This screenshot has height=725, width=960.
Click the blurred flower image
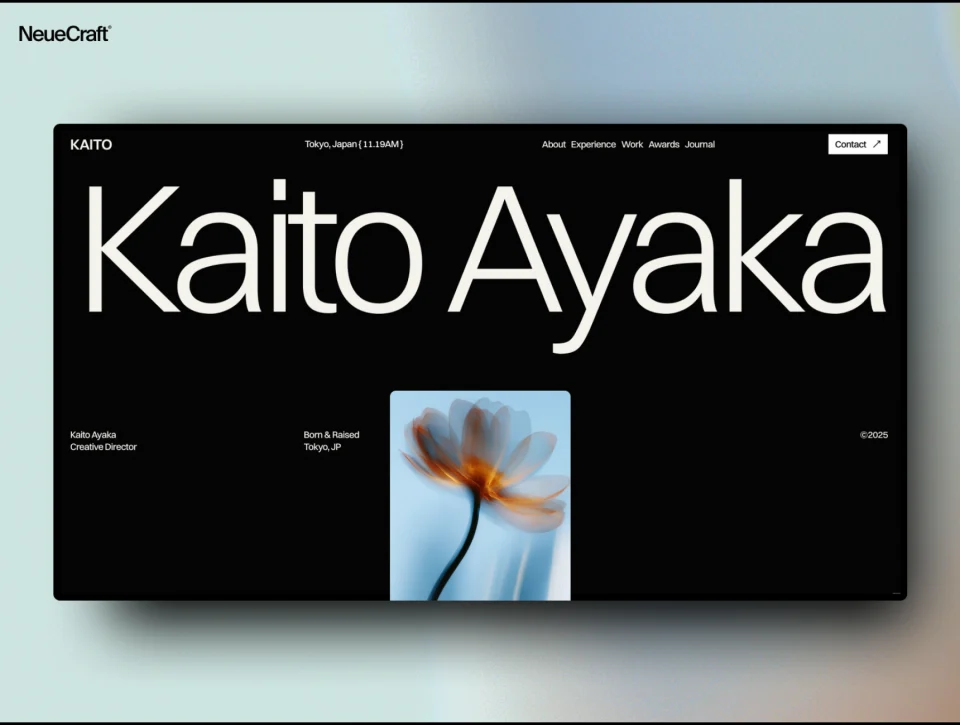[x=480, y=495]
